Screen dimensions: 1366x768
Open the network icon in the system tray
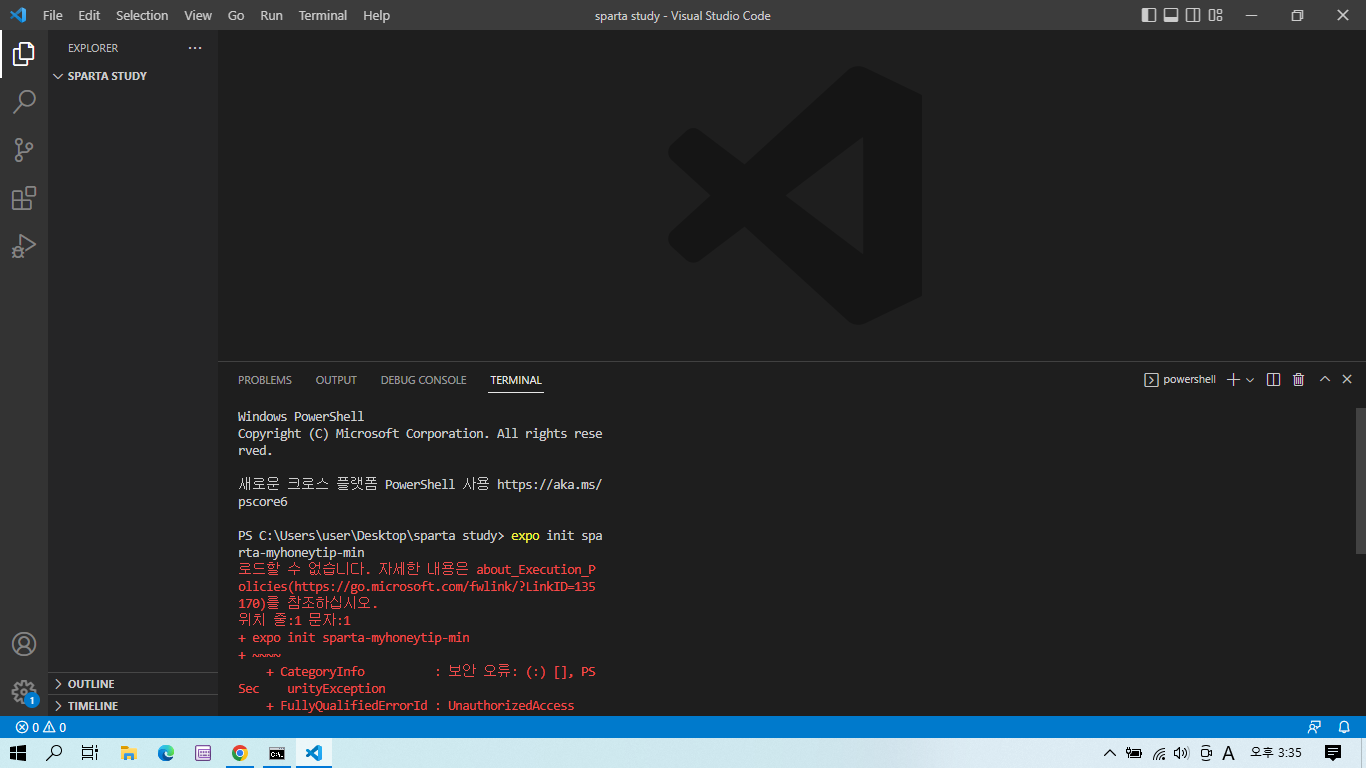1158,753
